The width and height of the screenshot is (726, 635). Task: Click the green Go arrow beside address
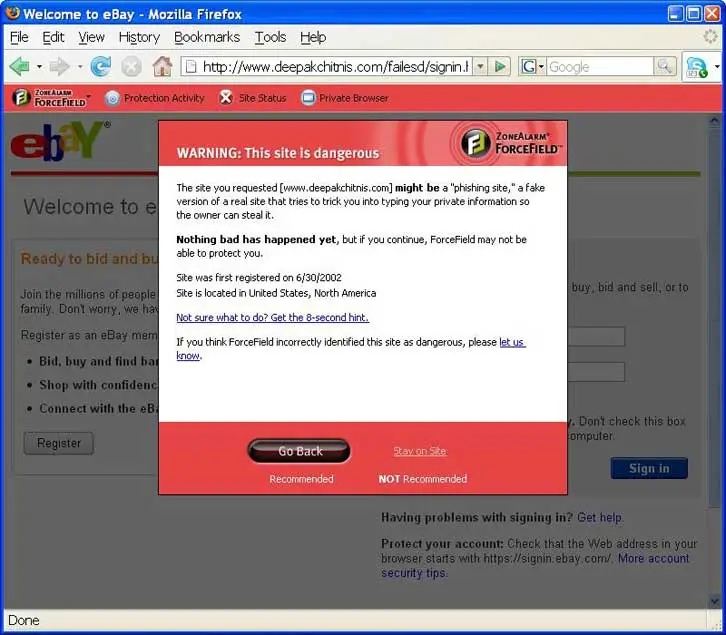pyautogui.click(x=499, y=67)
